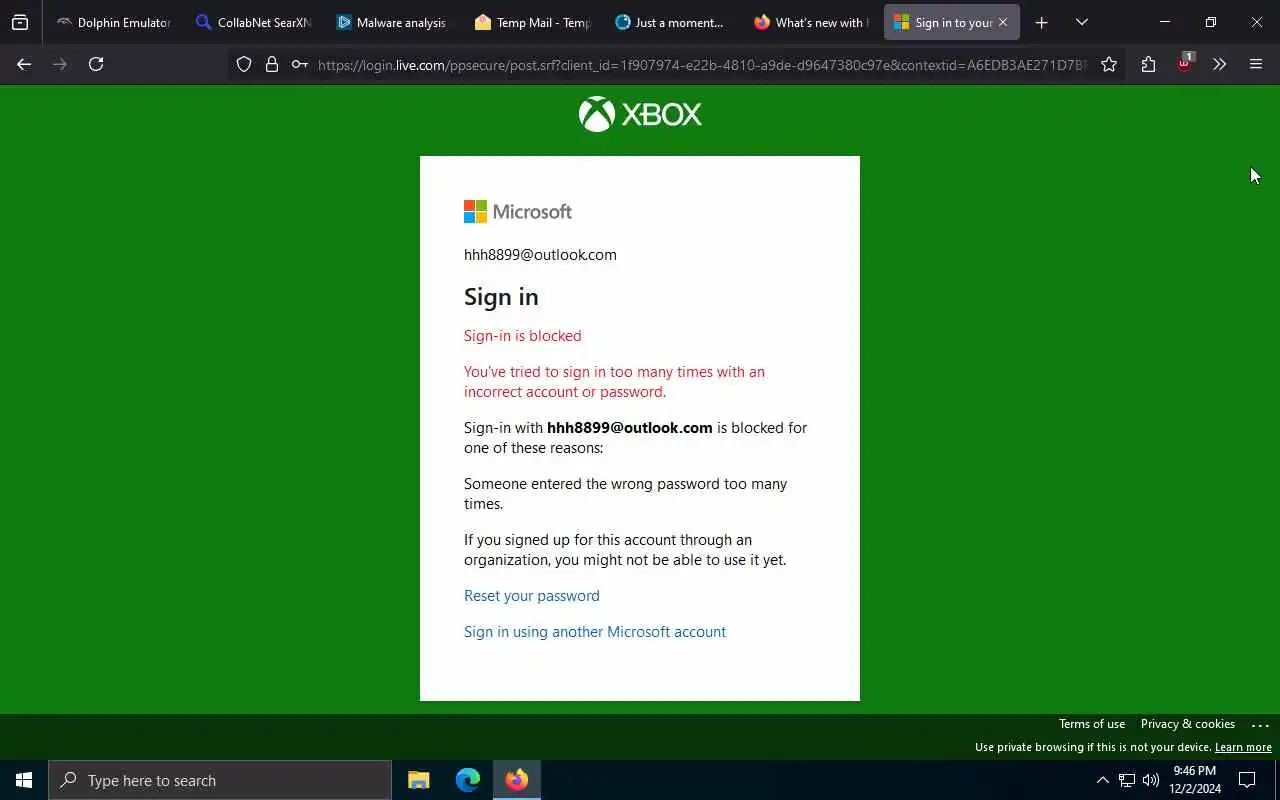Click the address bar URL
The width and height of the screenshot is (1280, 800).
pos(702,65)
